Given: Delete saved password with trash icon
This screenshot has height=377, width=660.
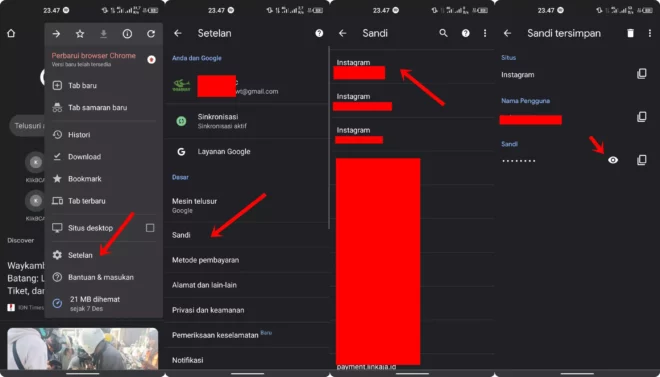Looking at the screenshot, I should coord(630,33).
